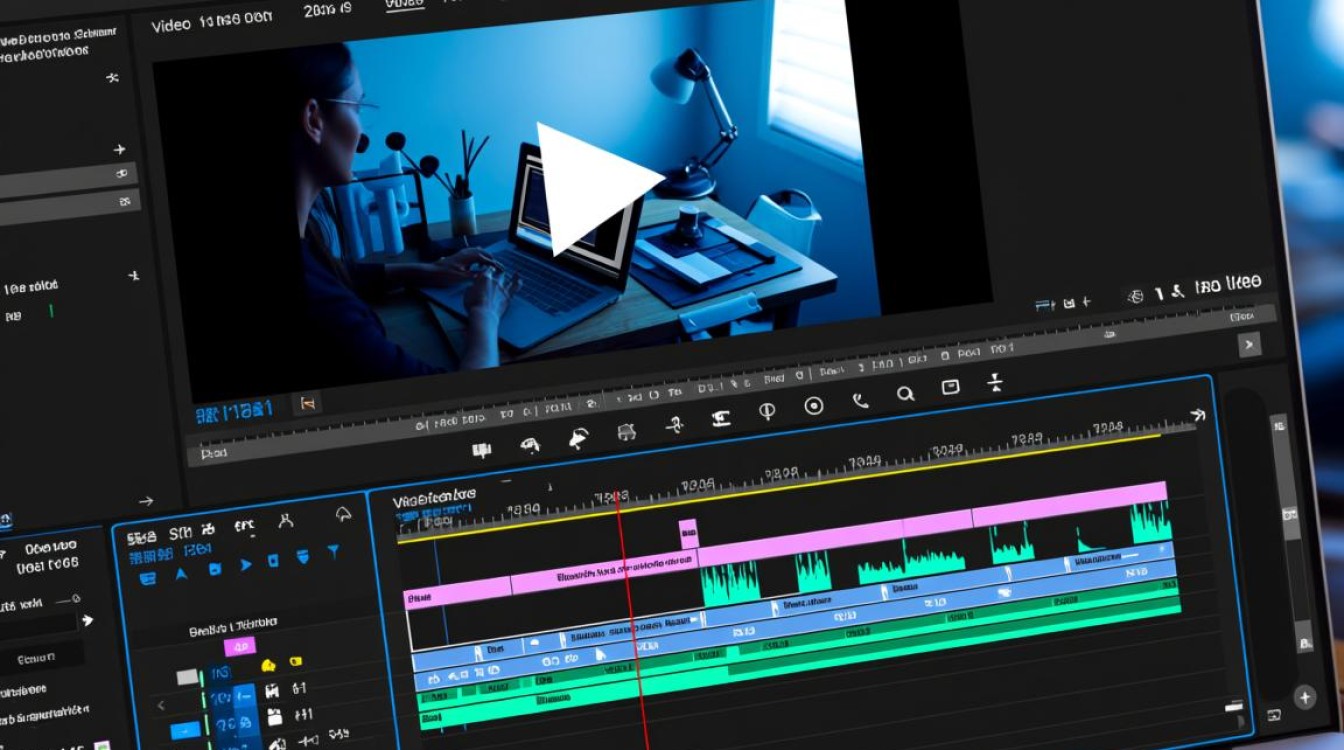Click the blue play triangle in tools panel

coord(245,565)
